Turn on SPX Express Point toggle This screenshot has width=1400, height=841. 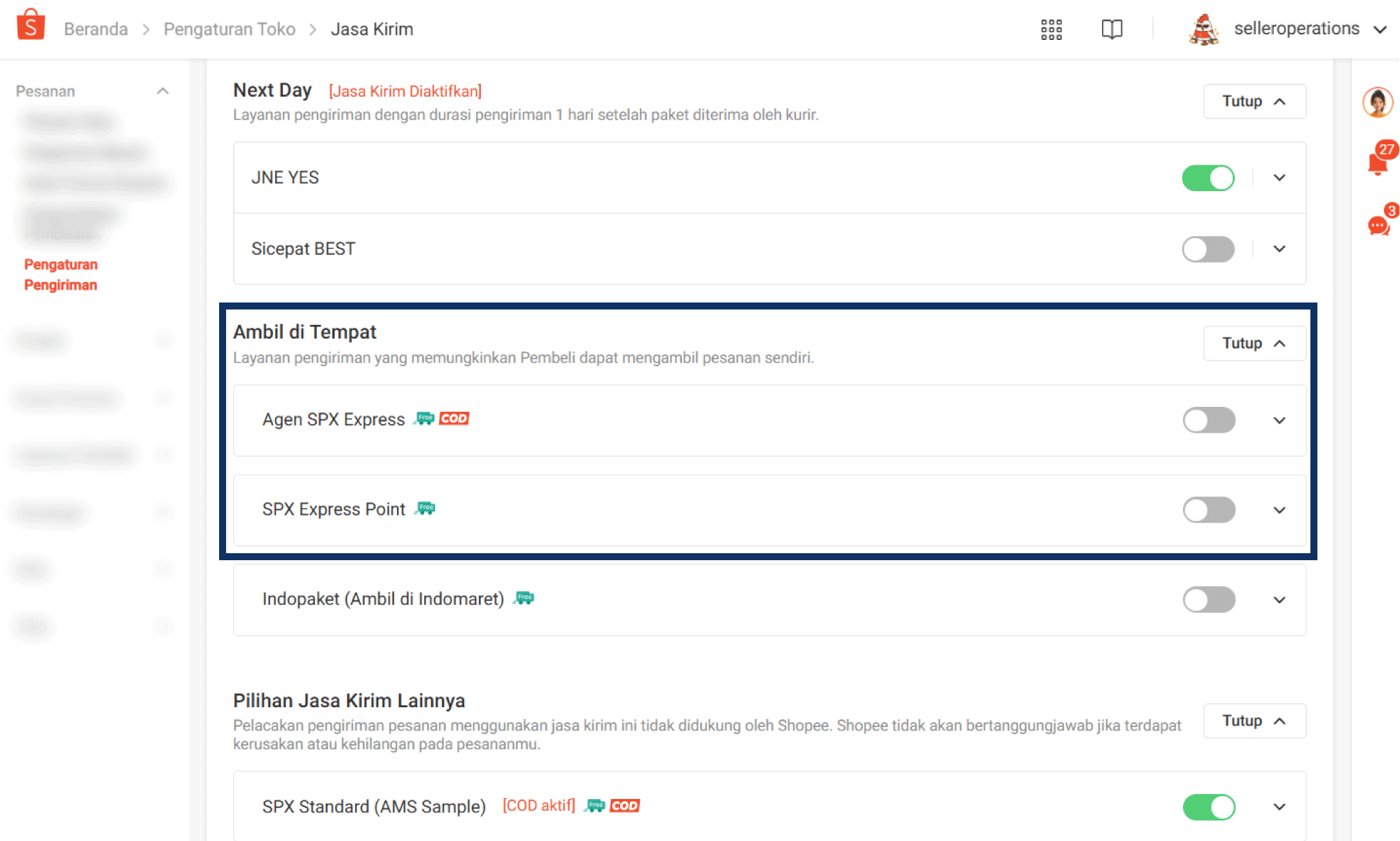1209,510
